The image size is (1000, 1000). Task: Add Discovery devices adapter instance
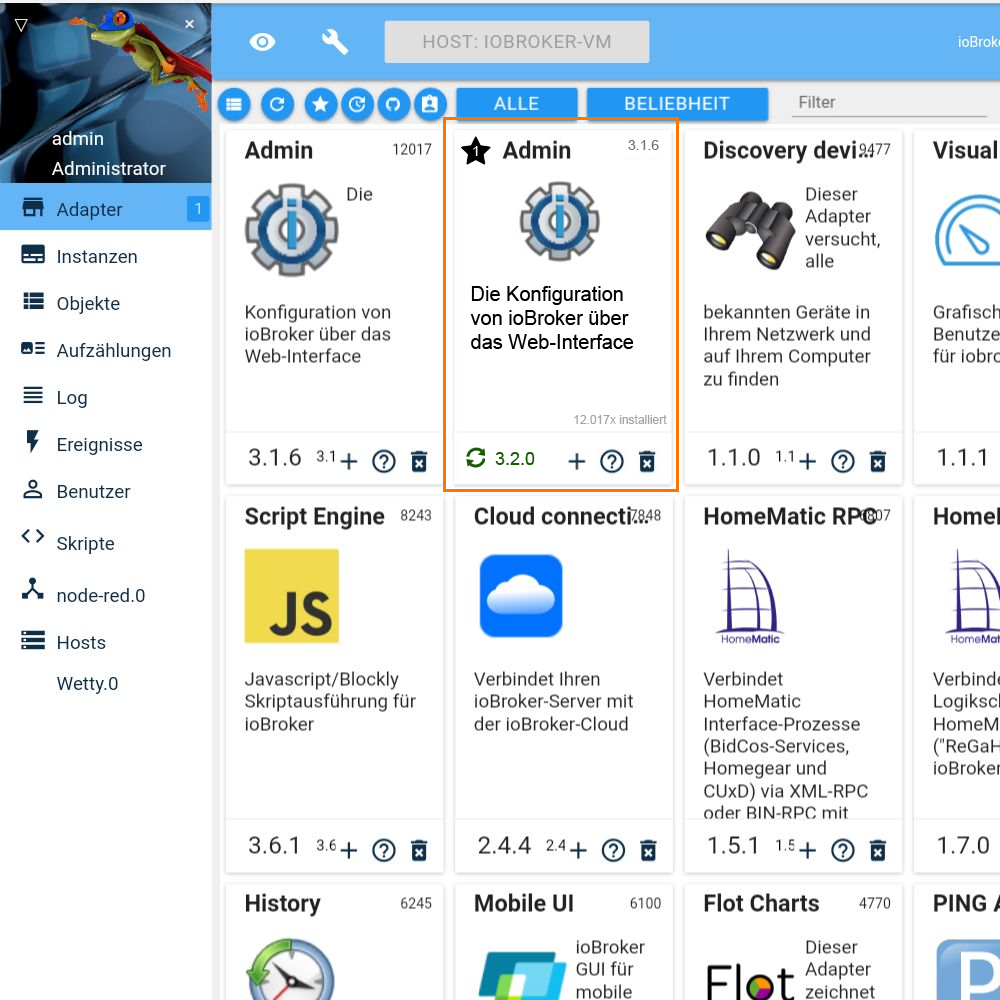[807, 461]
